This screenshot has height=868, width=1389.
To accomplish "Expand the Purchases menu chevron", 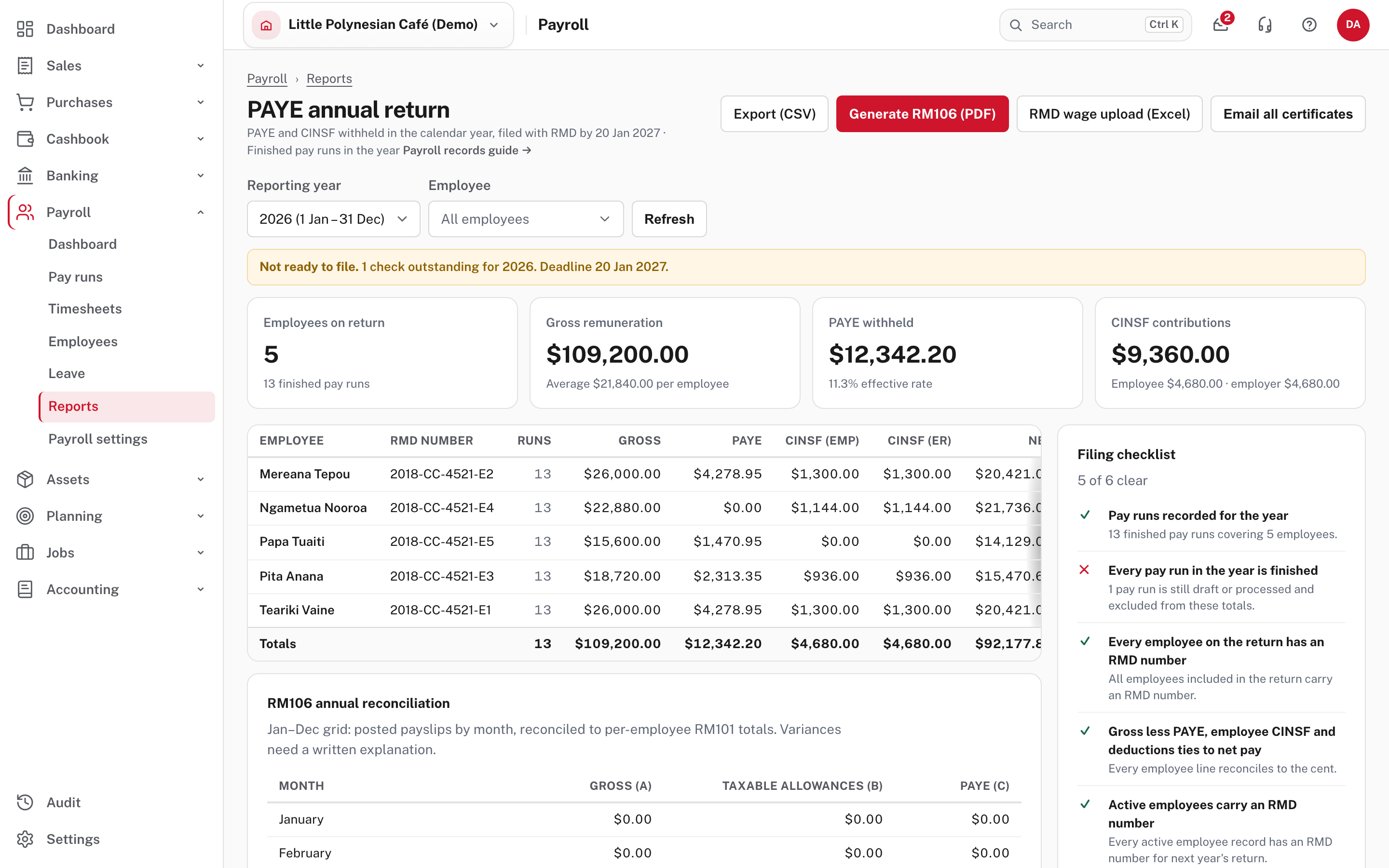I will coord(200,102).
